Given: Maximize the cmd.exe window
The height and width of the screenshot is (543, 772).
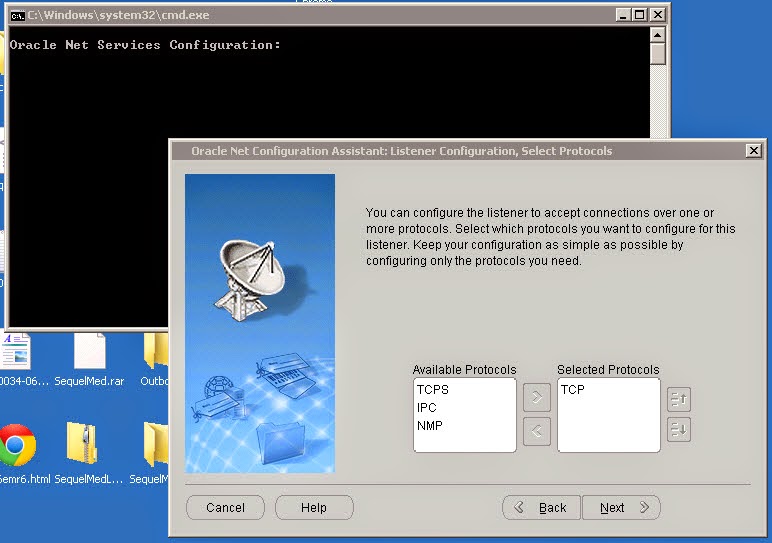Looking at the screenshot, I should 640,15.
